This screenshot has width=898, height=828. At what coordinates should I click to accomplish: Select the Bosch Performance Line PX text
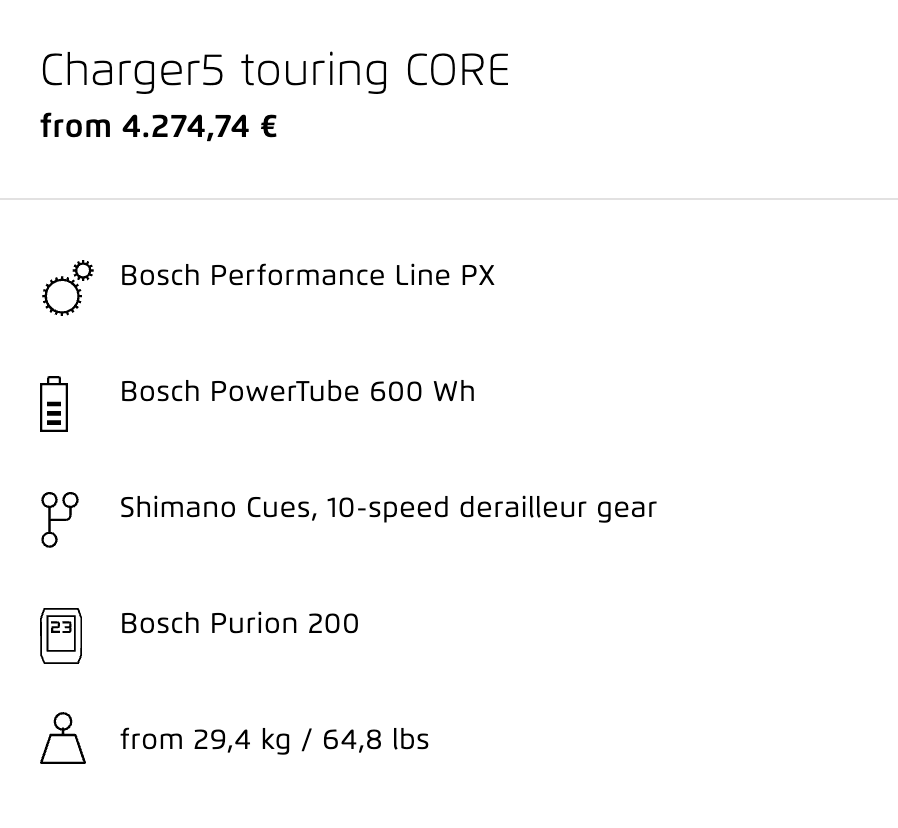308,275
